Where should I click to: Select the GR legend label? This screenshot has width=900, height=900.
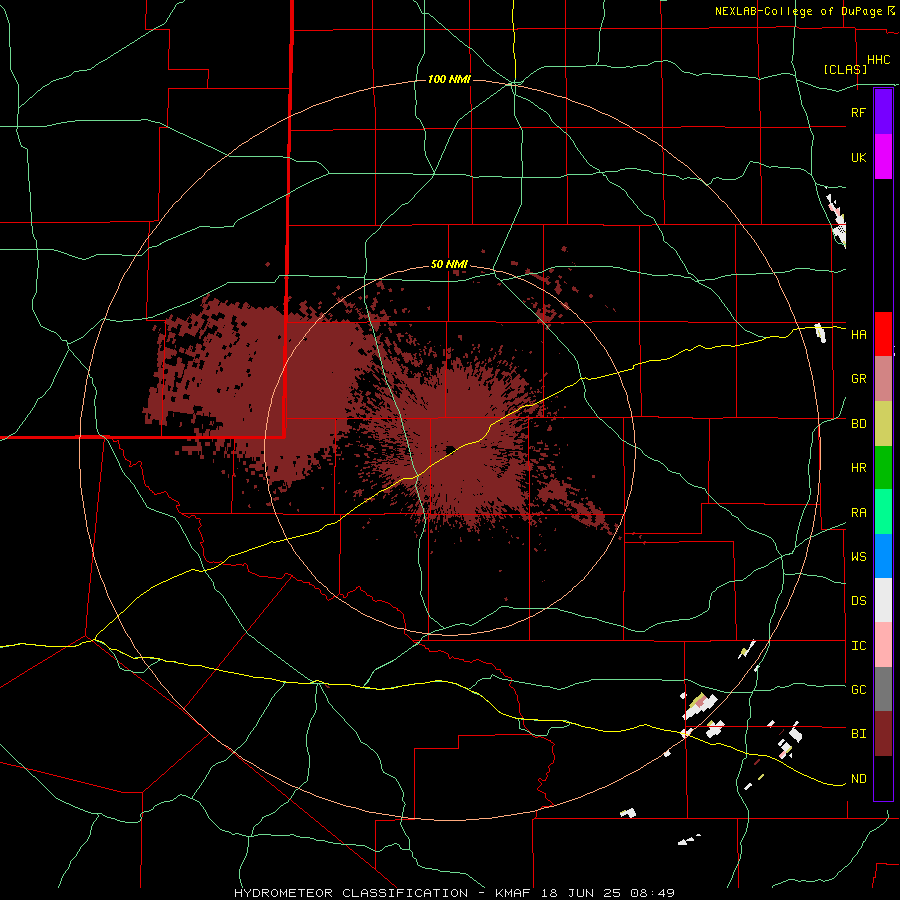[x=858, y=379]
